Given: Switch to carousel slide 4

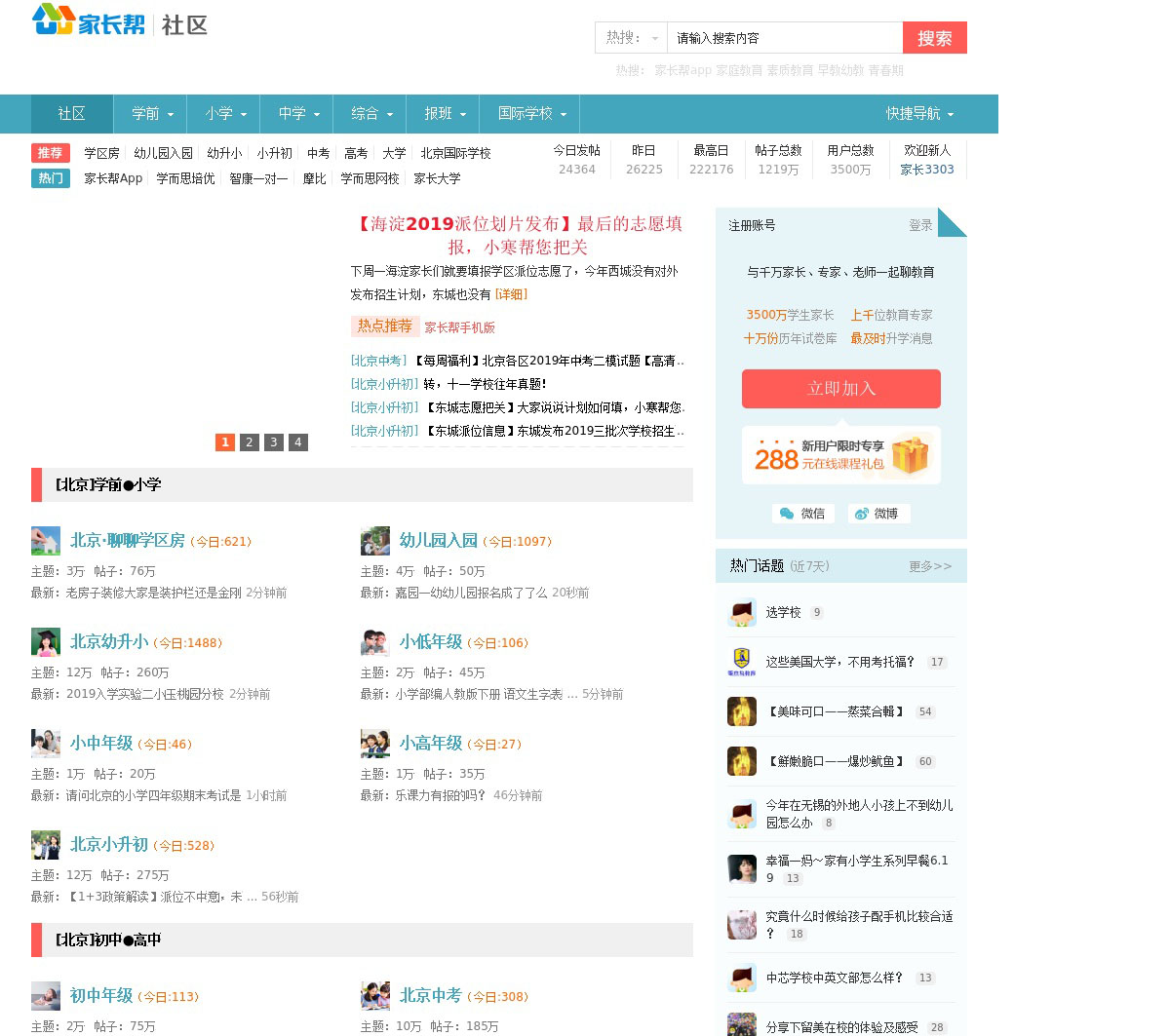Looking at the screenshot, I should click(x=298, y=442).
